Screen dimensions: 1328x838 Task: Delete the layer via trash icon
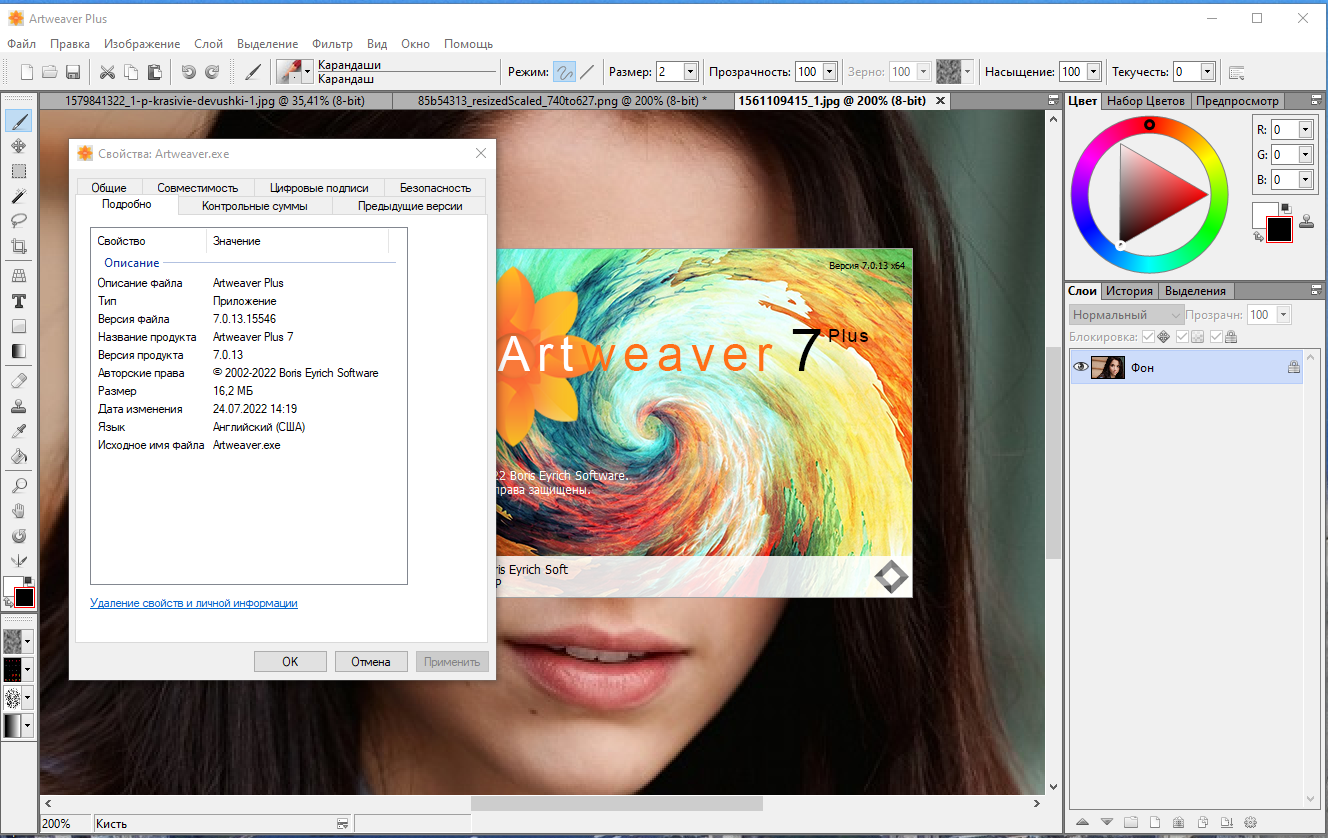[1178, 822]
